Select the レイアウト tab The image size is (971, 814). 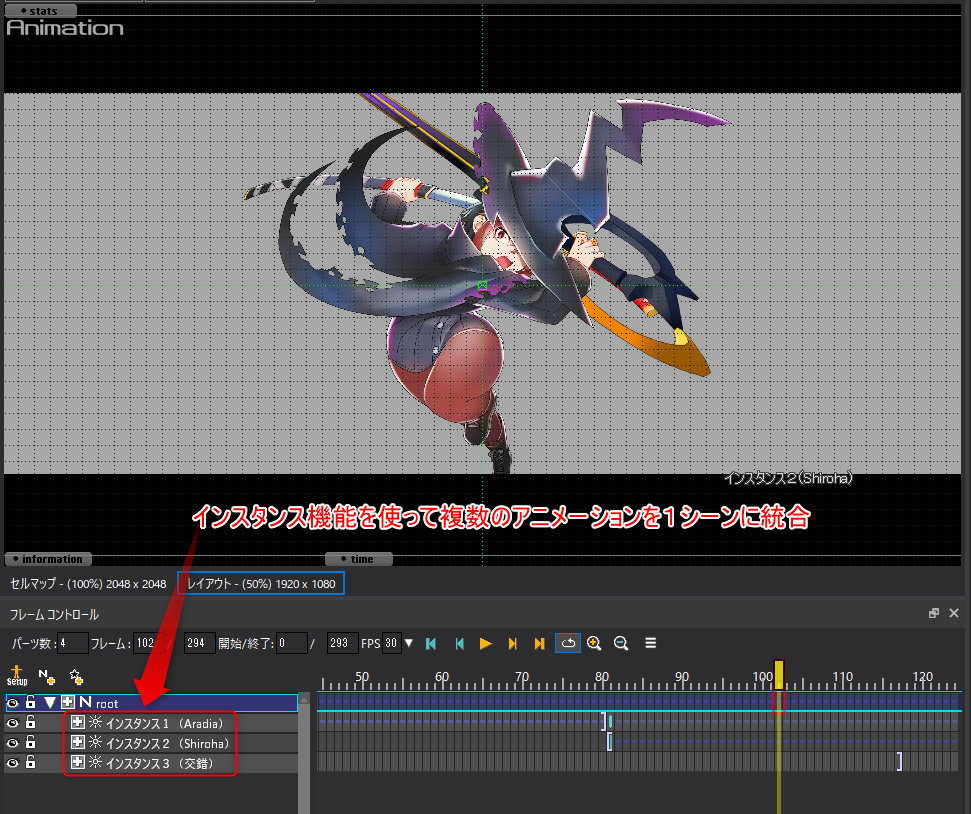pos(260,583)
